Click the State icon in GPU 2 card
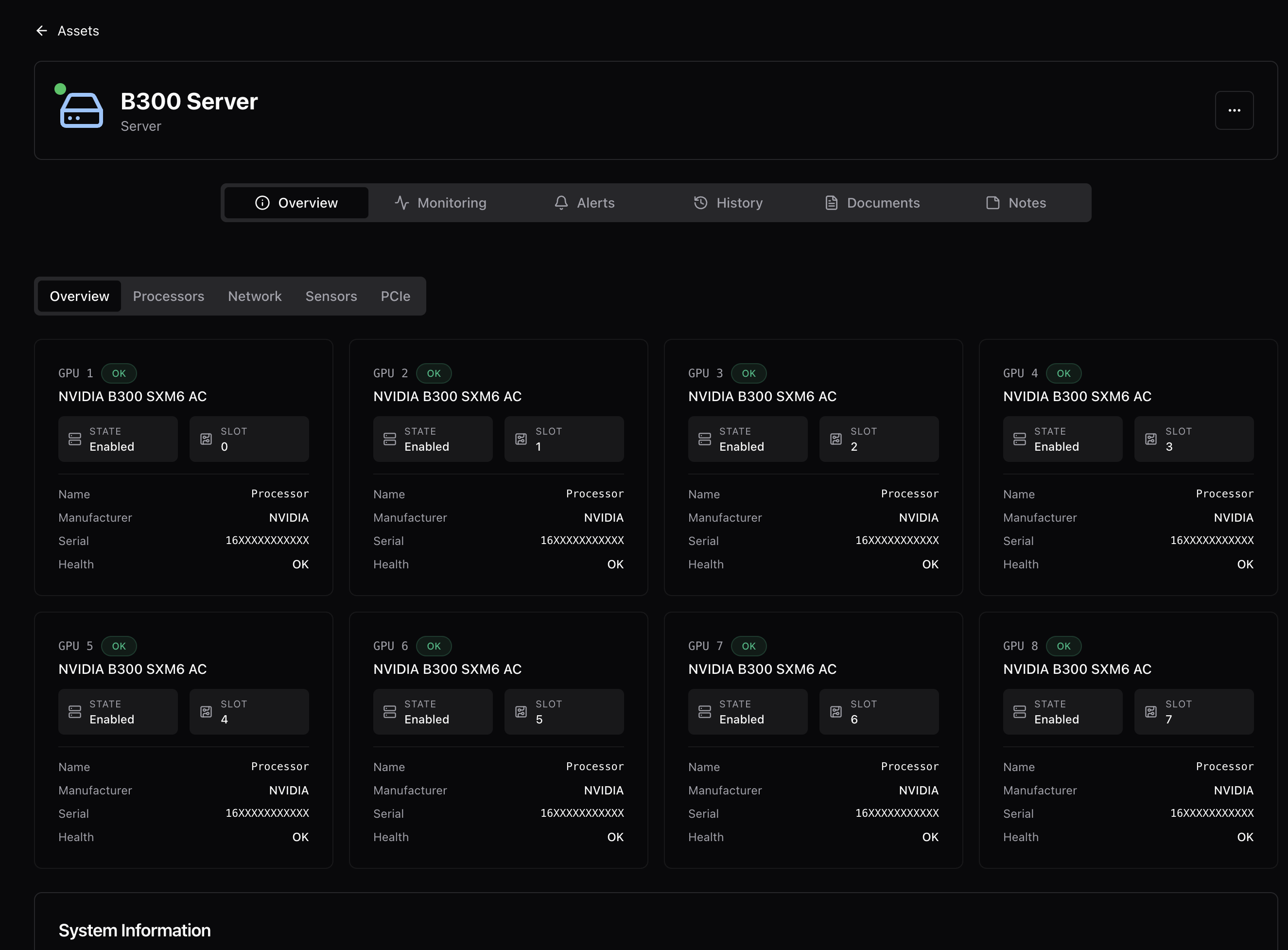 coord(390,439)
